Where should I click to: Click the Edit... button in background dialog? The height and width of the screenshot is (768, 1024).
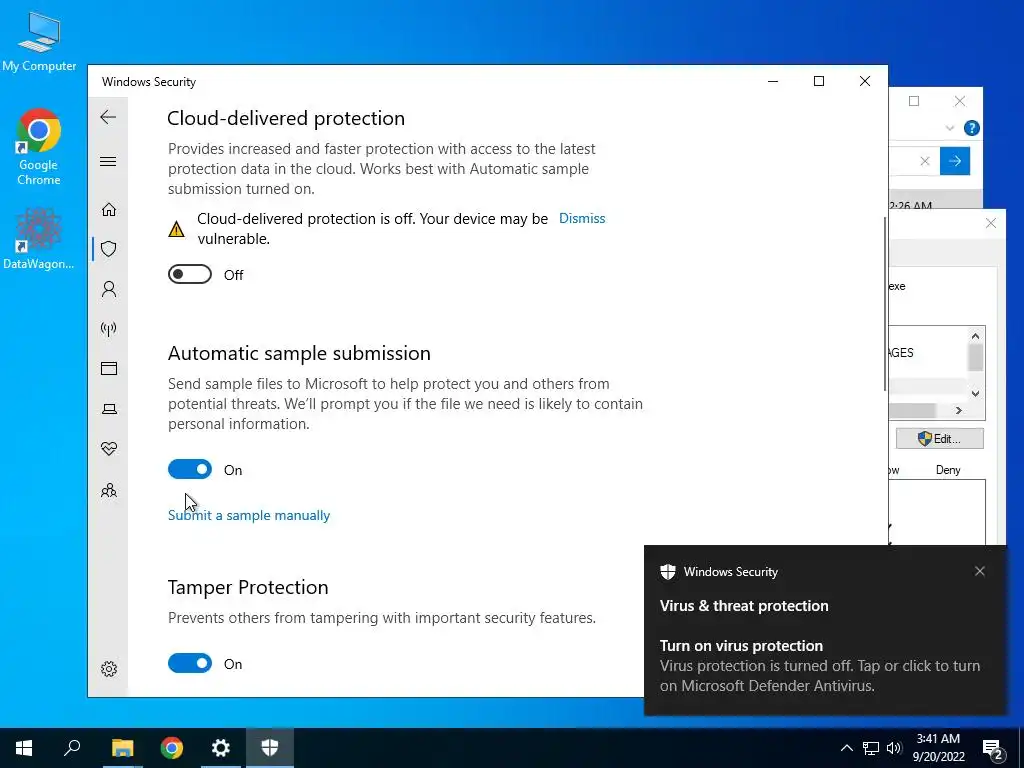[940, 439]
